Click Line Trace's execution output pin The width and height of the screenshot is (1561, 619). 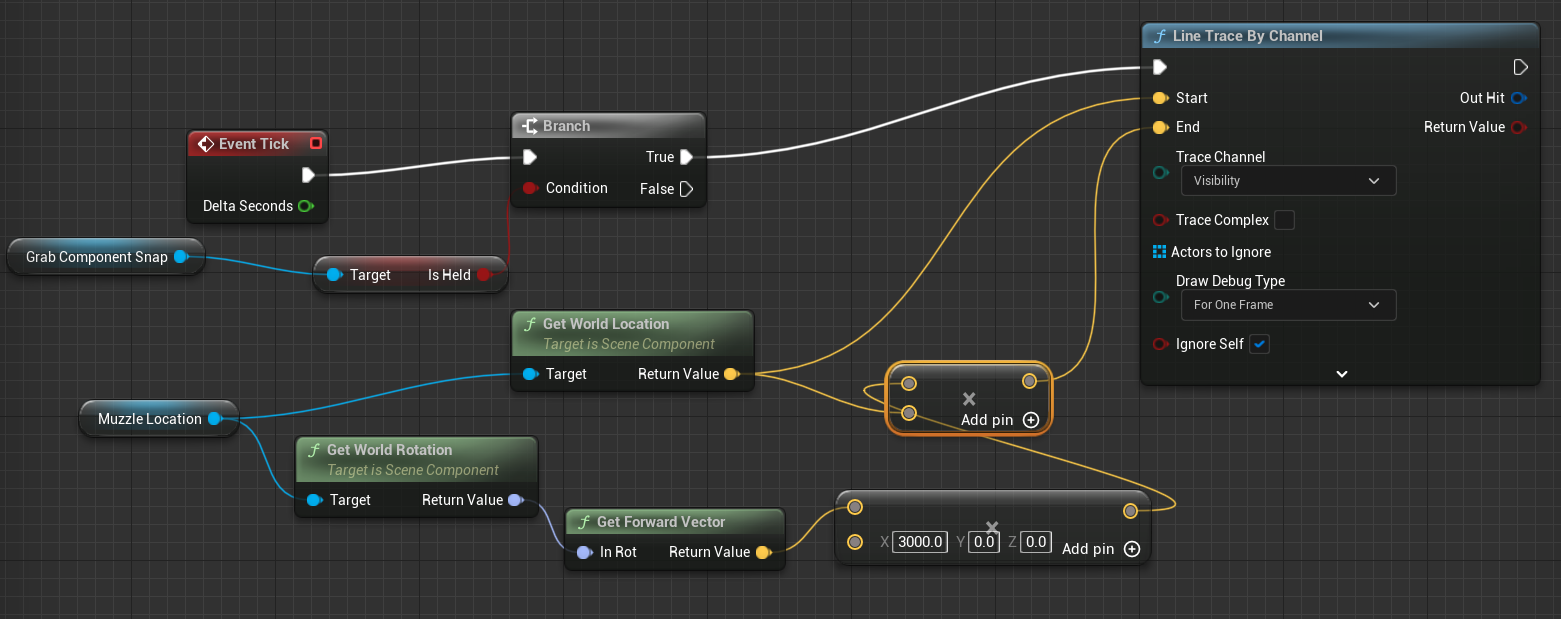tap(1520, 67)
